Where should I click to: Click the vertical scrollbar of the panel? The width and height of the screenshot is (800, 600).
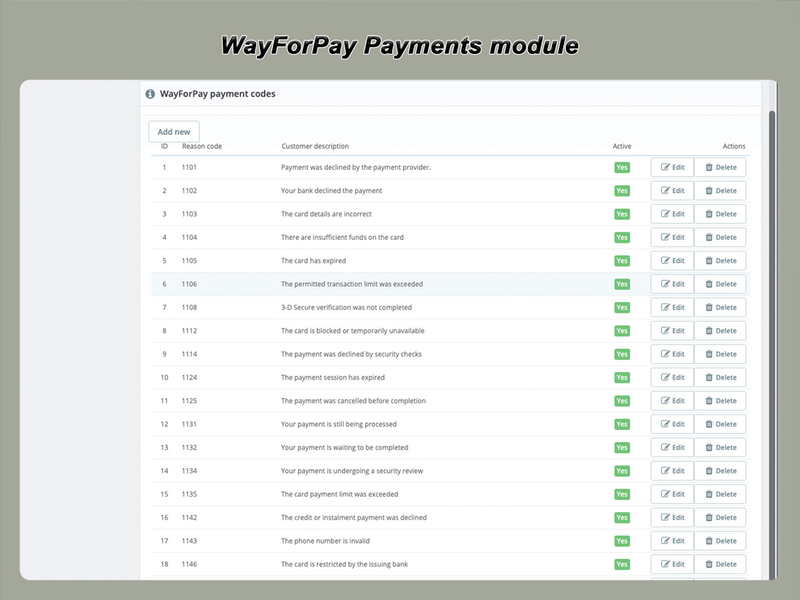point(772,344)
